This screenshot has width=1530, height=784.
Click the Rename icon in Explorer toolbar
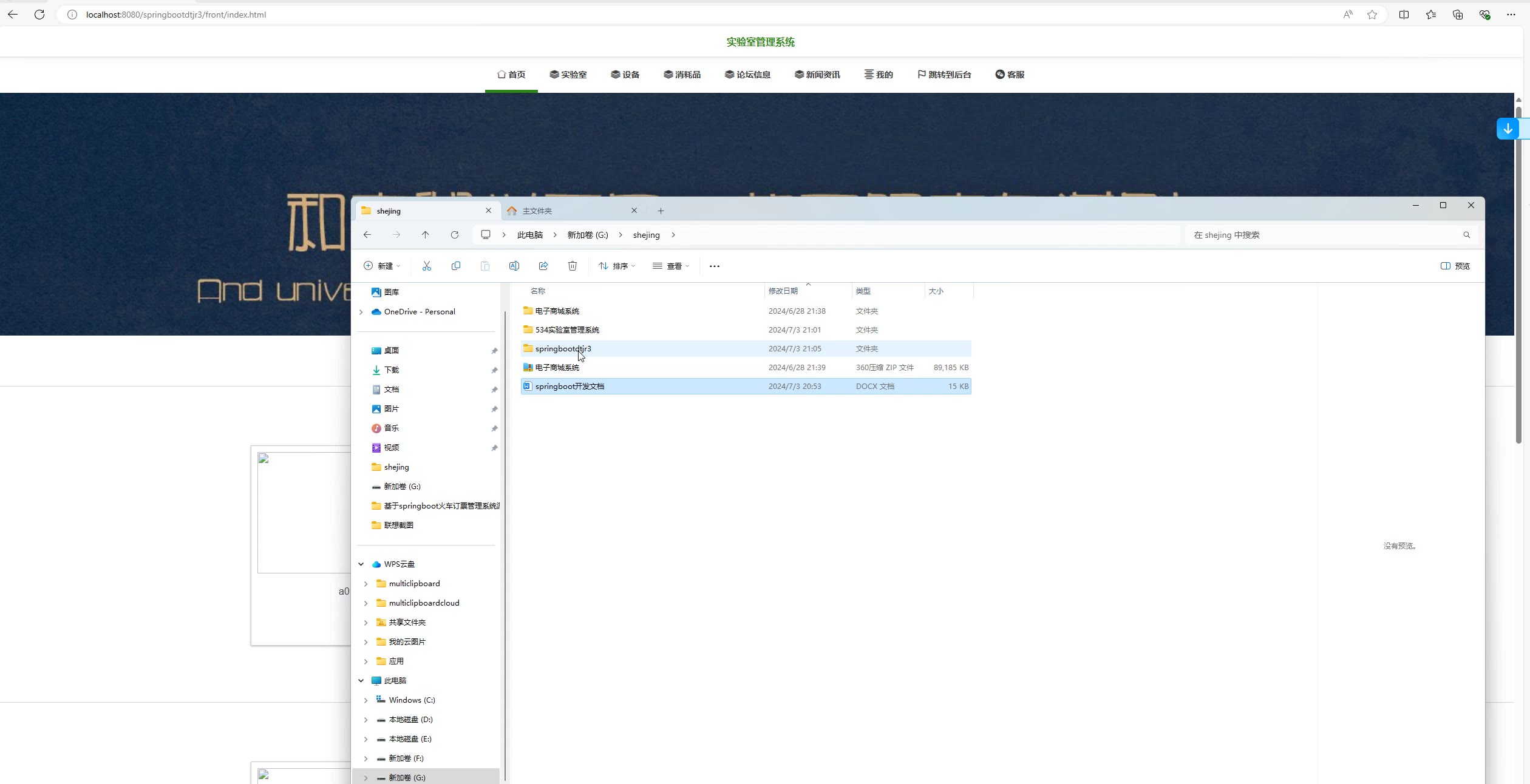514,266
